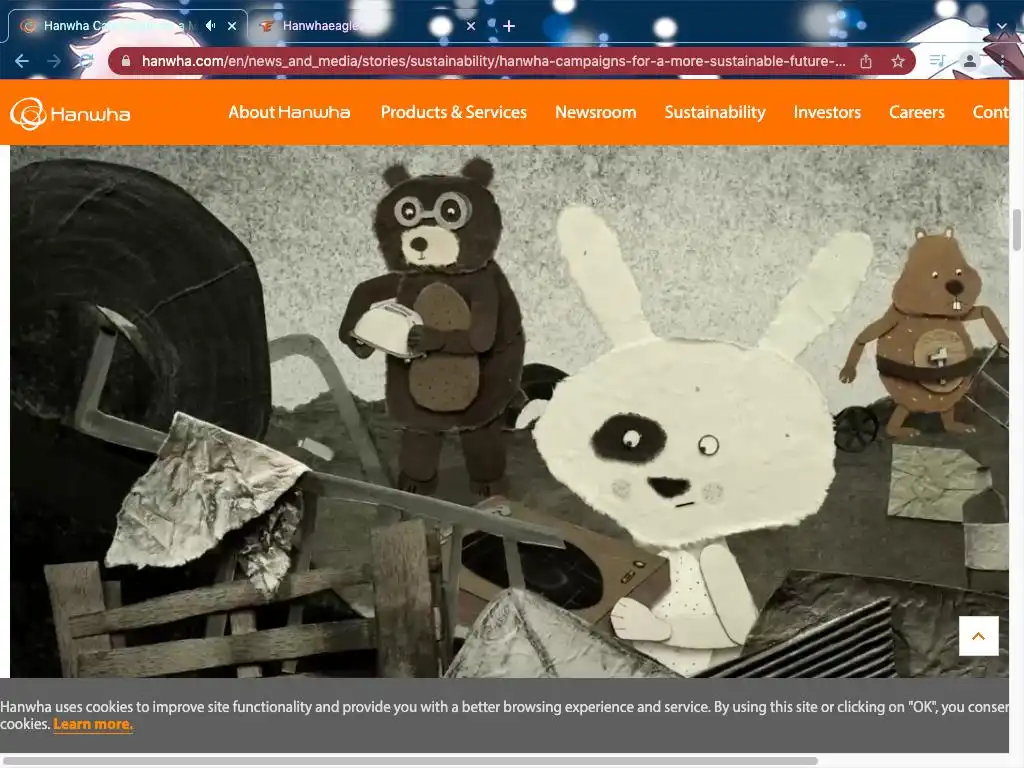Screen dimensions: 1024x768
Task: Open the media control playlist icon
Action: (937, 61)
